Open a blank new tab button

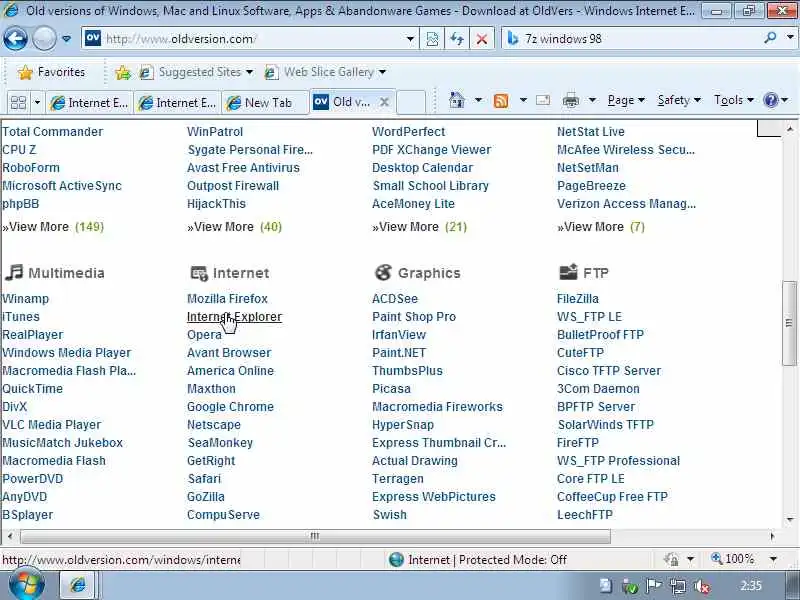(411, 102)
